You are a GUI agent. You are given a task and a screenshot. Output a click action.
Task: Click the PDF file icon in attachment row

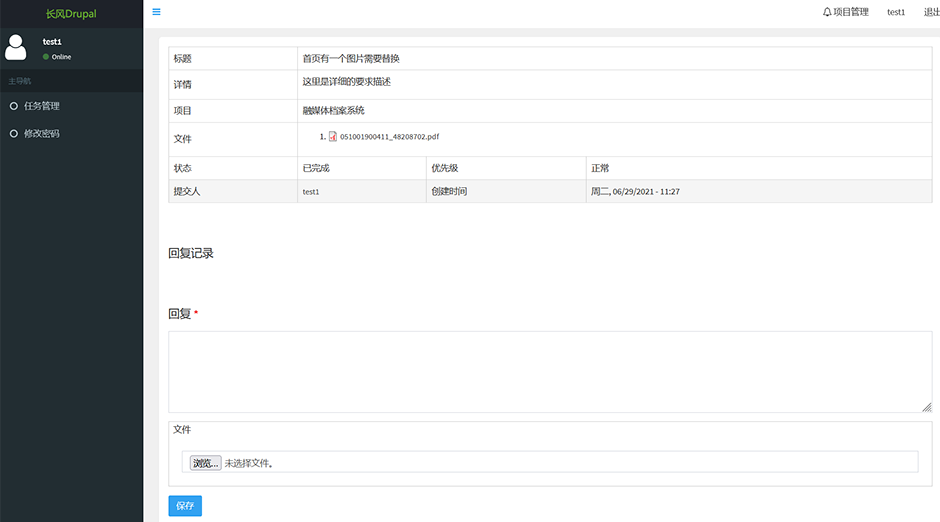point(333,137)
